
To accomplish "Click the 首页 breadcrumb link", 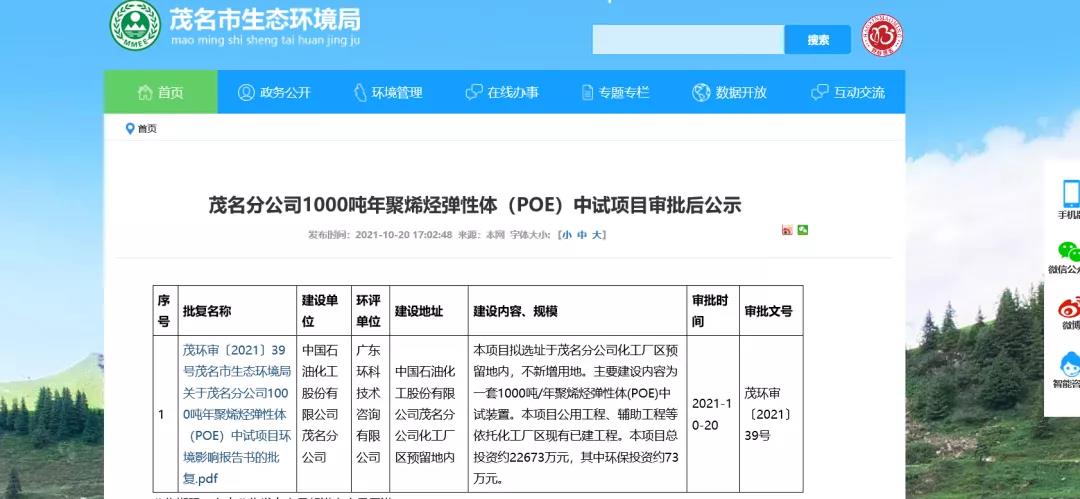I will 147,129.
